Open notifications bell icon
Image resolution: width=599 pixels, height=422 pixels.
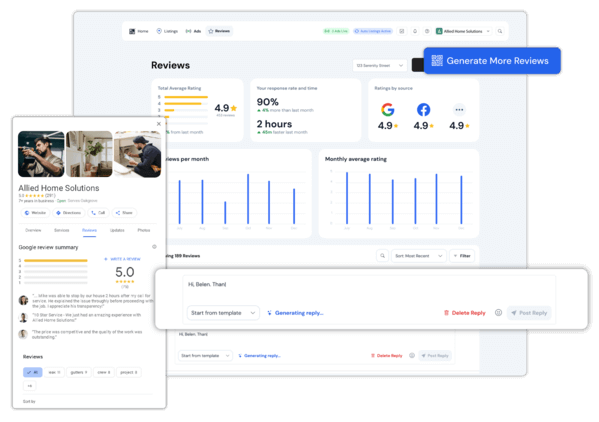click(x=415, y=31)
